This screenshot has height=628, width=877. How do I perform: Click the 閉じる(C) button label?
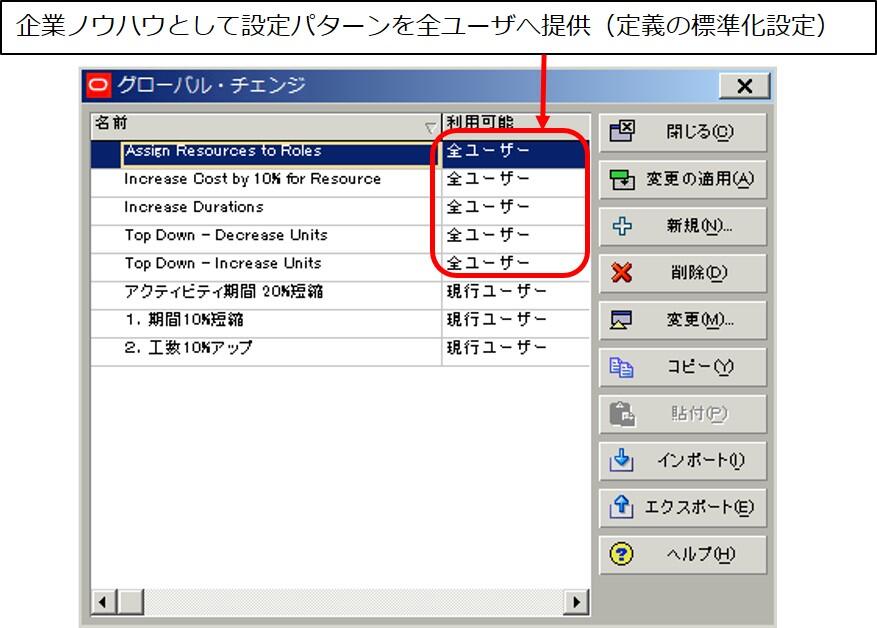(700, 132)
